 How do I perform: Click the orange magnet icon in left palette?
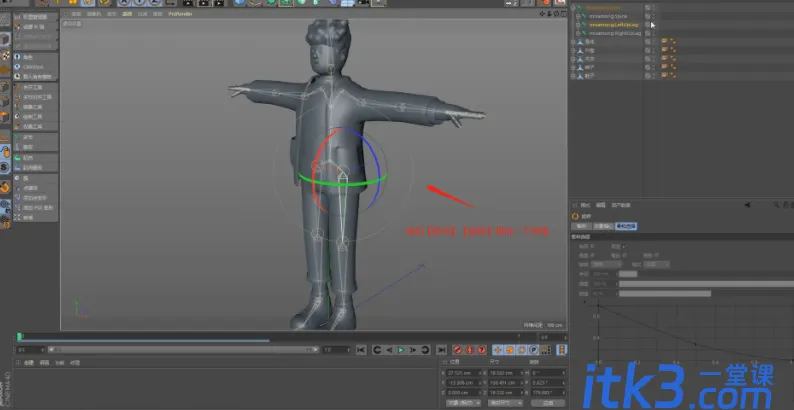pos(5,187)
